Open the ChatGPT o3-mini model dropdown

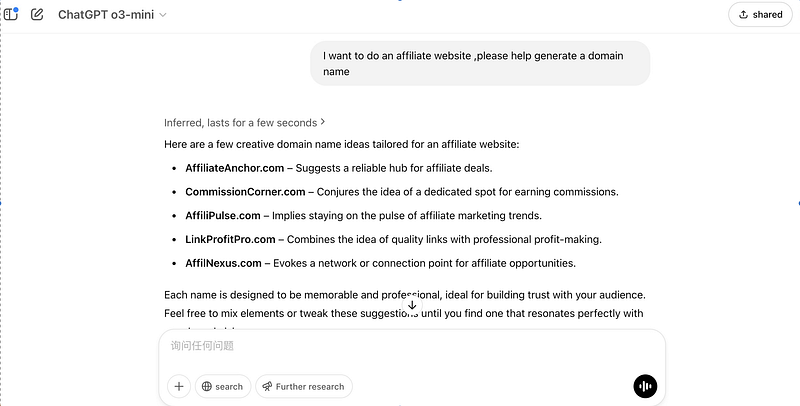tap(112, 15)
